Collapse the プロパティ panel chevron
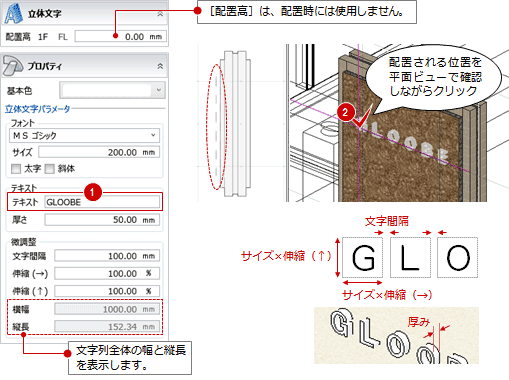The height and width of the screenshot is (380, 509). coord(160,66)
